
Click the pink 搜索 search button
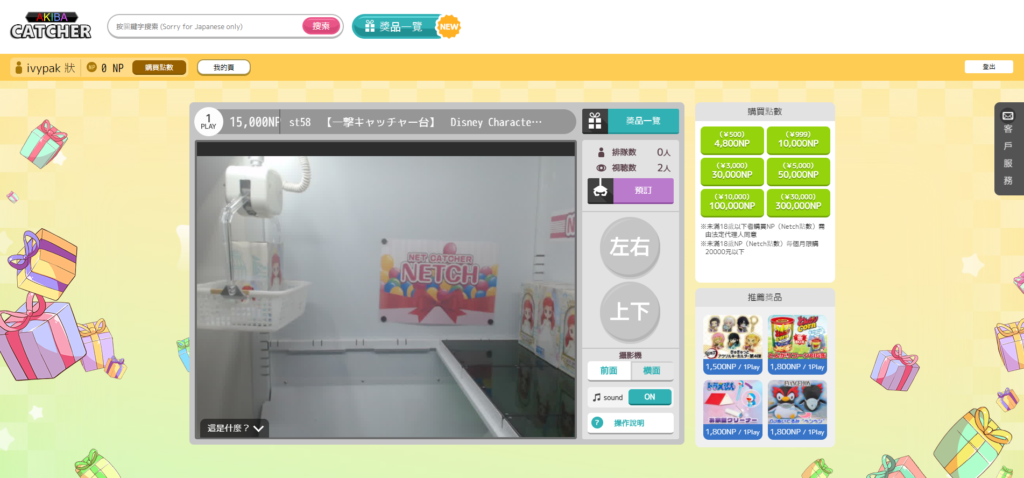(321, 26)
